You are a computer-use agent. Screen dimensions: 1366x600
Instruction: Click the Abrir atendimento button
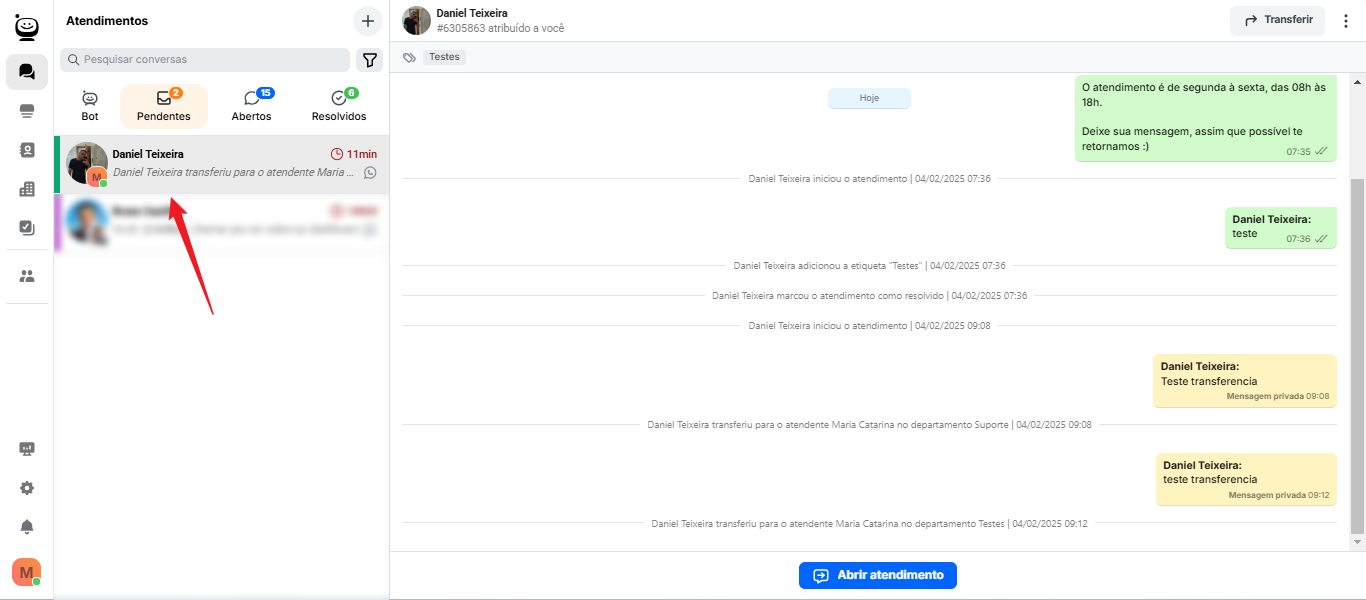click(877, 575)
